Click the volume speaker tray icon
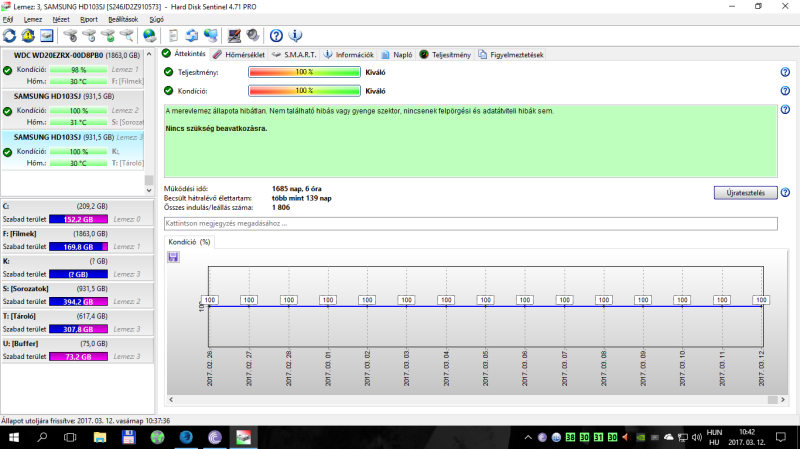This screenshot has width=800, height=449. (697, 437)
